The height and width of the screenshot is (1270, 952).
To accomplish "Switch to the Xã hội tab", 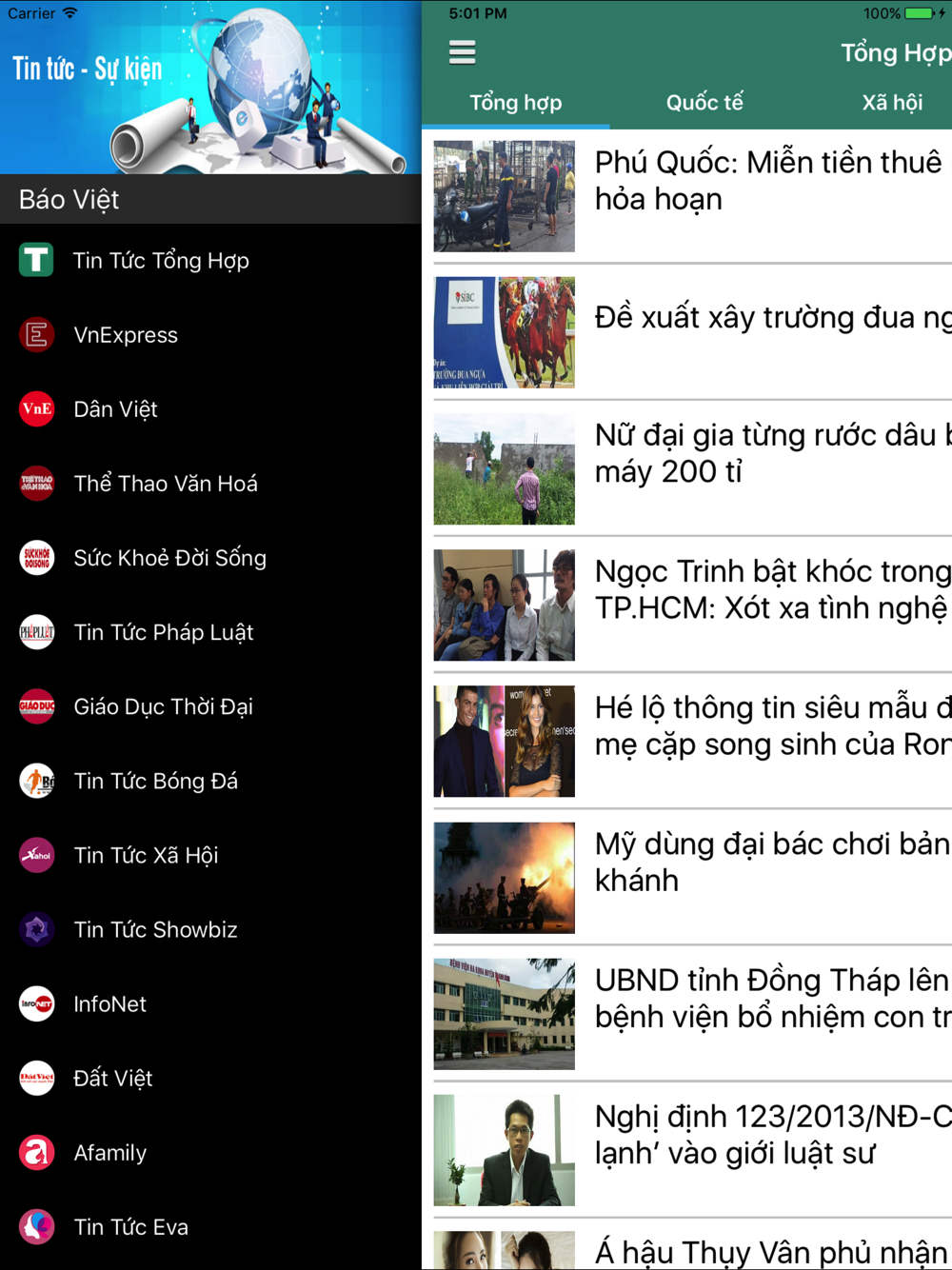I will (x=892, y=103).
